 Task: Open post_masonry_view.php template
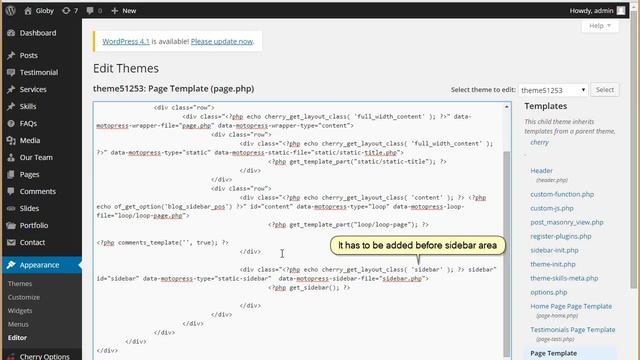click(567, 222)
